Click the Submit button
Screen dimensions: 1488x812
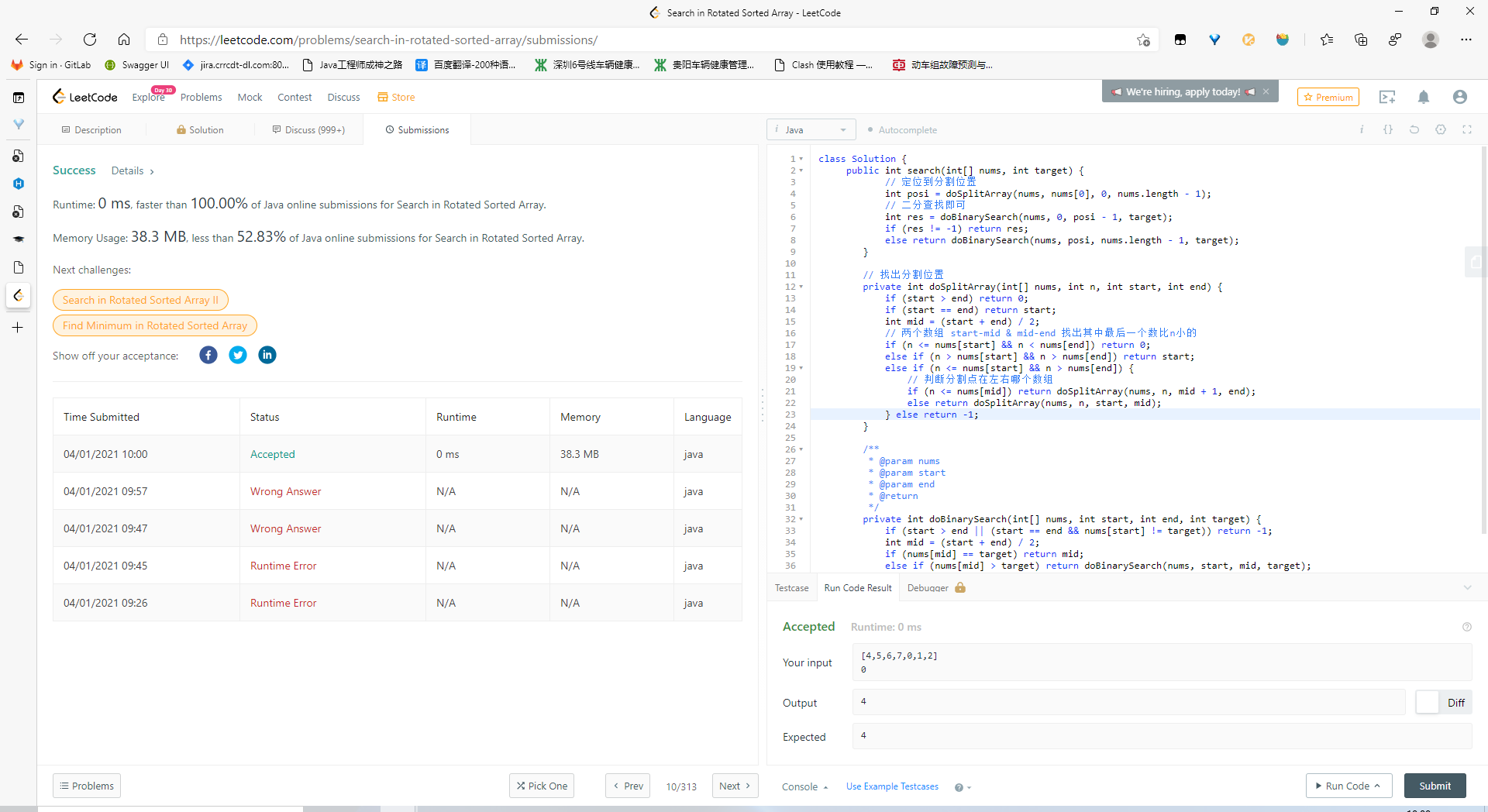tap(1435, 786)
